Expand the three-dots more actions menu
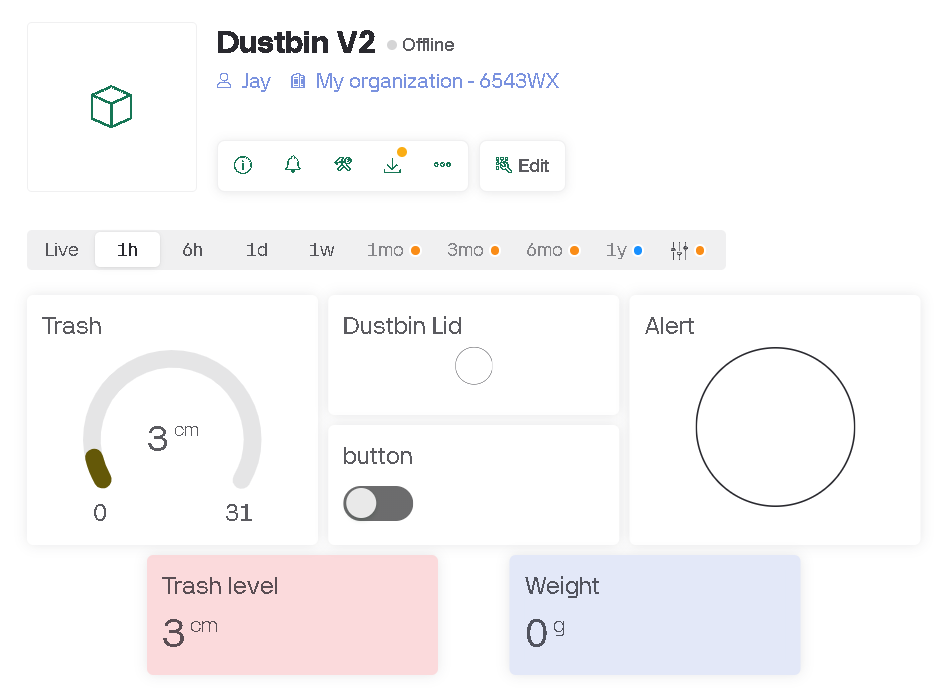This screenshot has height=696, width=939. click(x=443, y=165)
